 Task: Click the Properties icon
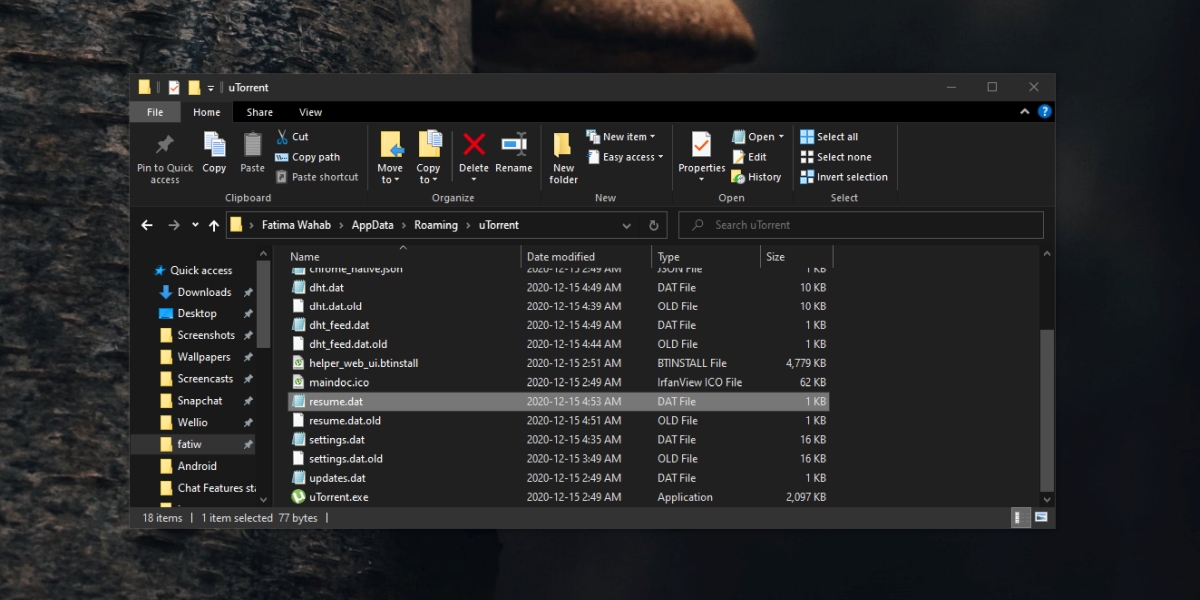click(701, 145)
